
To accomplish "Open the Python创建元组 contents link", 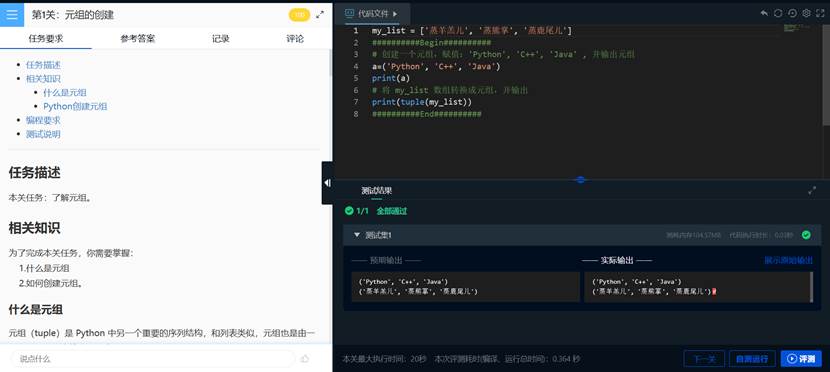I will click(x=75, y=106).
